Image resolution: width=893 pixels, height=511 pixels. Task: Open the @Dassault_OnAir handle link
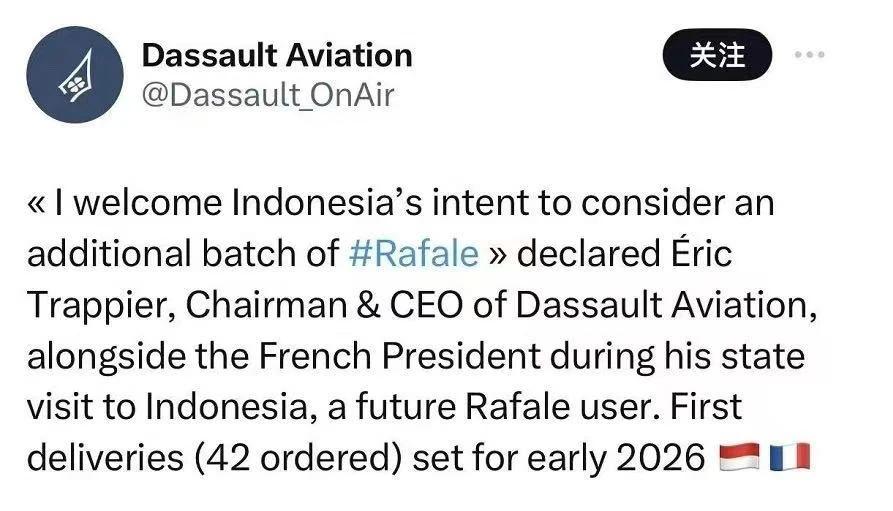coord(268,95)
